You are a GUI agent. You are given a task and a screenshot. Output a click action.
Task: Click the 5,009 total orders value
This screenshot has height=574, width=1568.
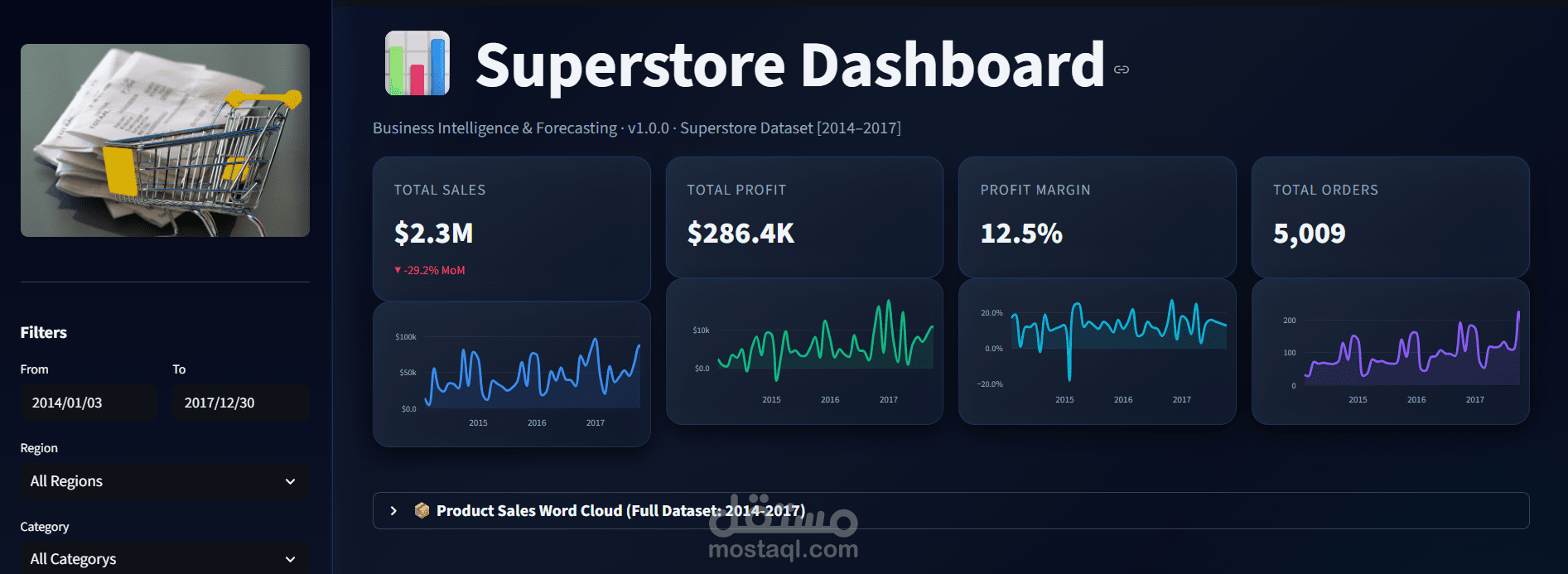(1309, 234)
